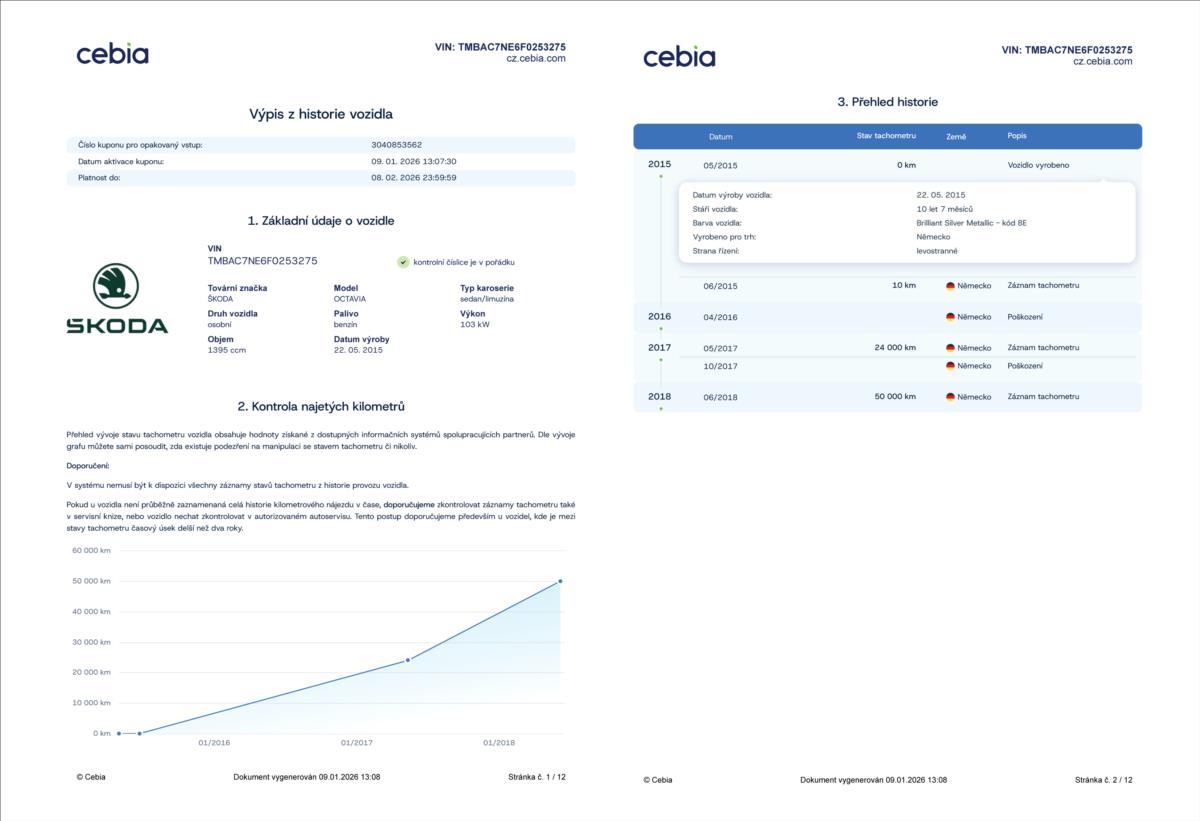This screenshot has width=1200, height=821.
Task: Click the Cebia logo on page 2
Action: pyautogui.click(x=679, y=56)
